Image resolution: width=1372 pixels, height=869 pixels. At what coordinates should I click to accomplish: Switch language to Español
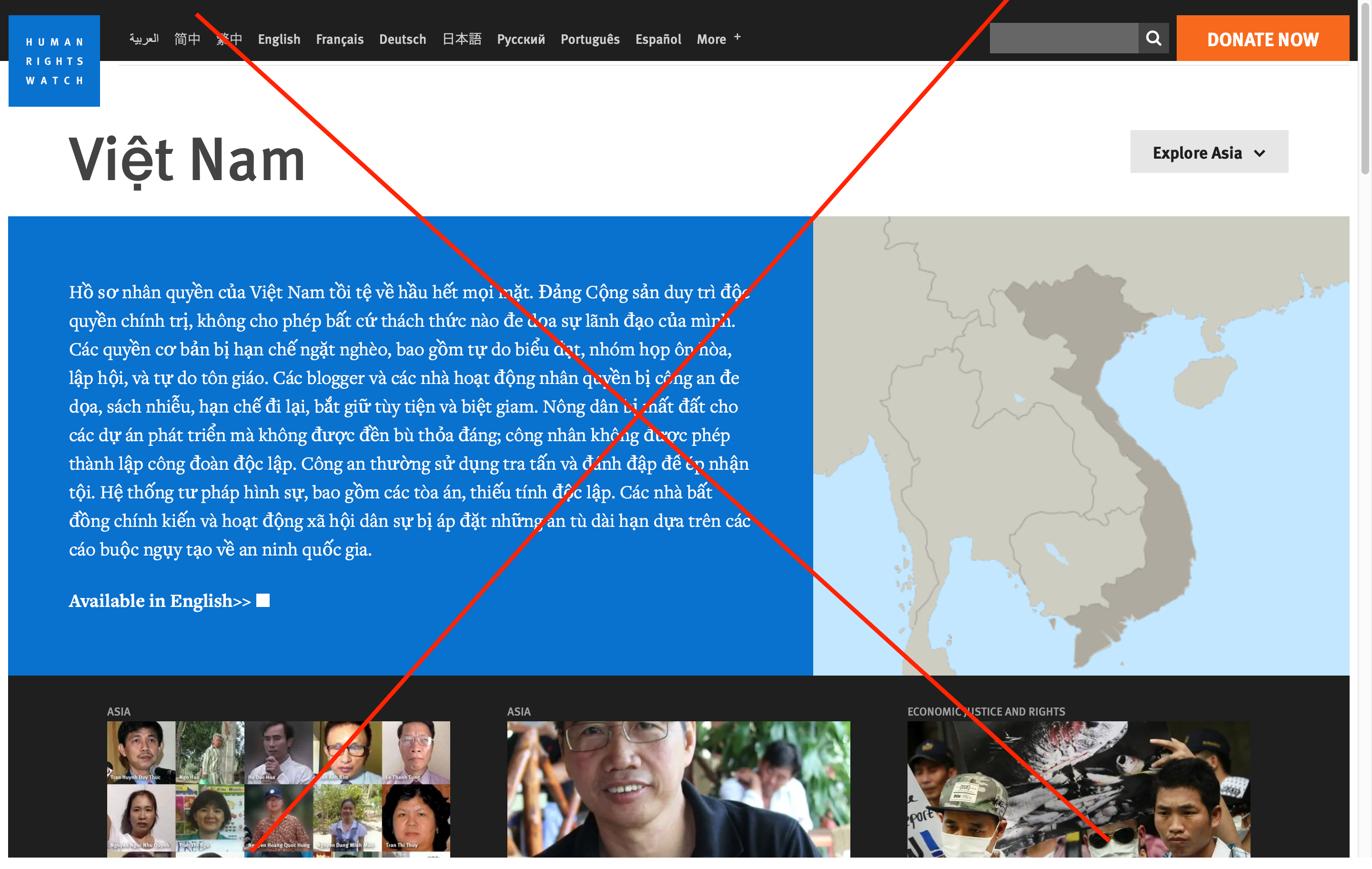pos(658,39)
